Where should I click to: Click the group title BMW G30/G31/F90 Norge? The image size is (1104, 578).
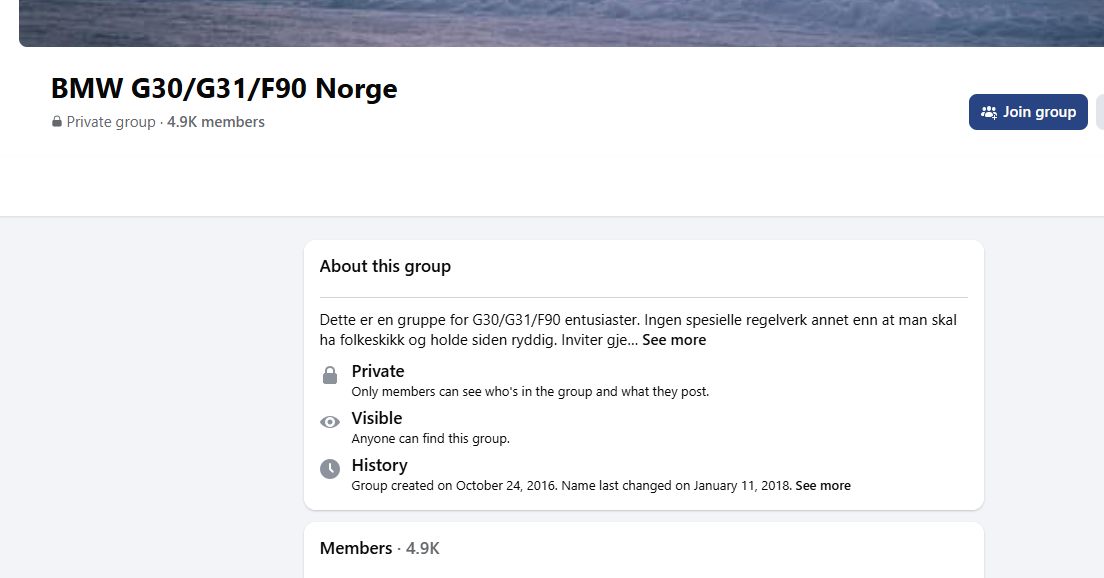pyautogui.click(x=224, y=89)
